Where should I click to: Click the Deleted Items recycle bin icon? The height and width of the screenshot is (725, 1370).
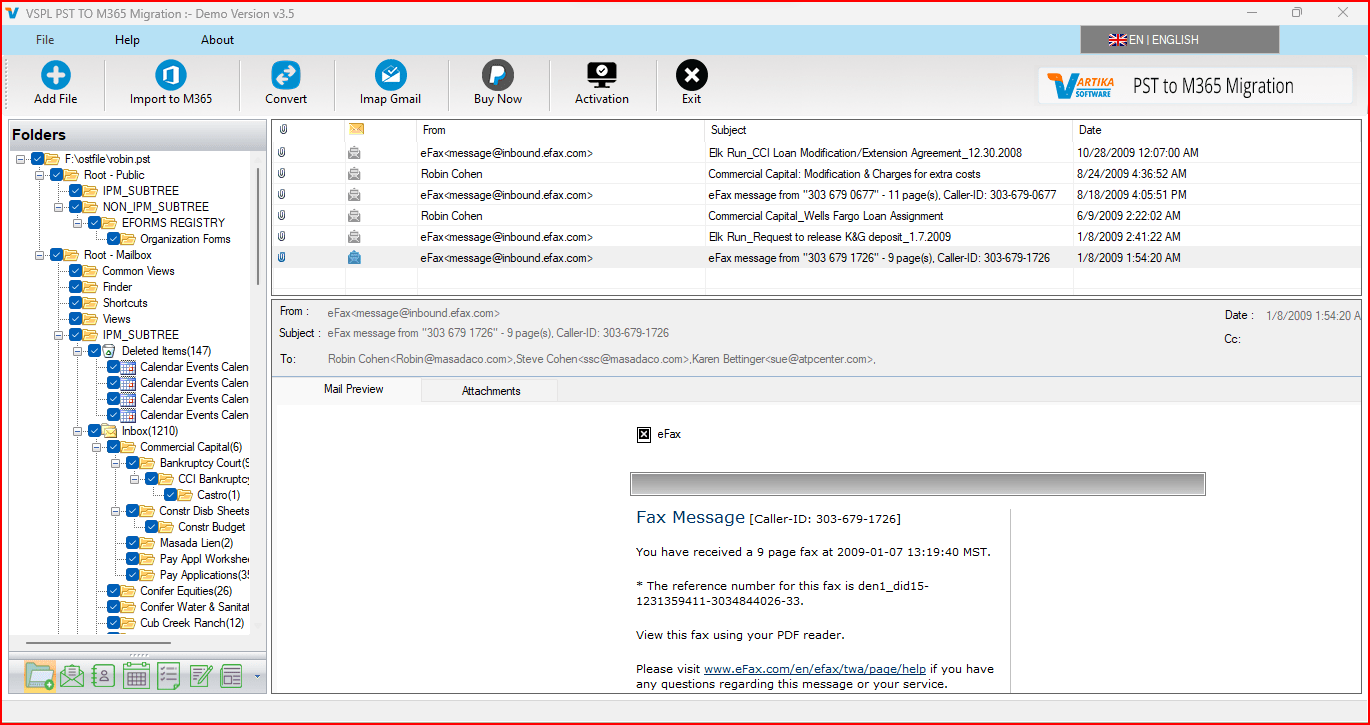pyautogui.click(x=110, y=351)
